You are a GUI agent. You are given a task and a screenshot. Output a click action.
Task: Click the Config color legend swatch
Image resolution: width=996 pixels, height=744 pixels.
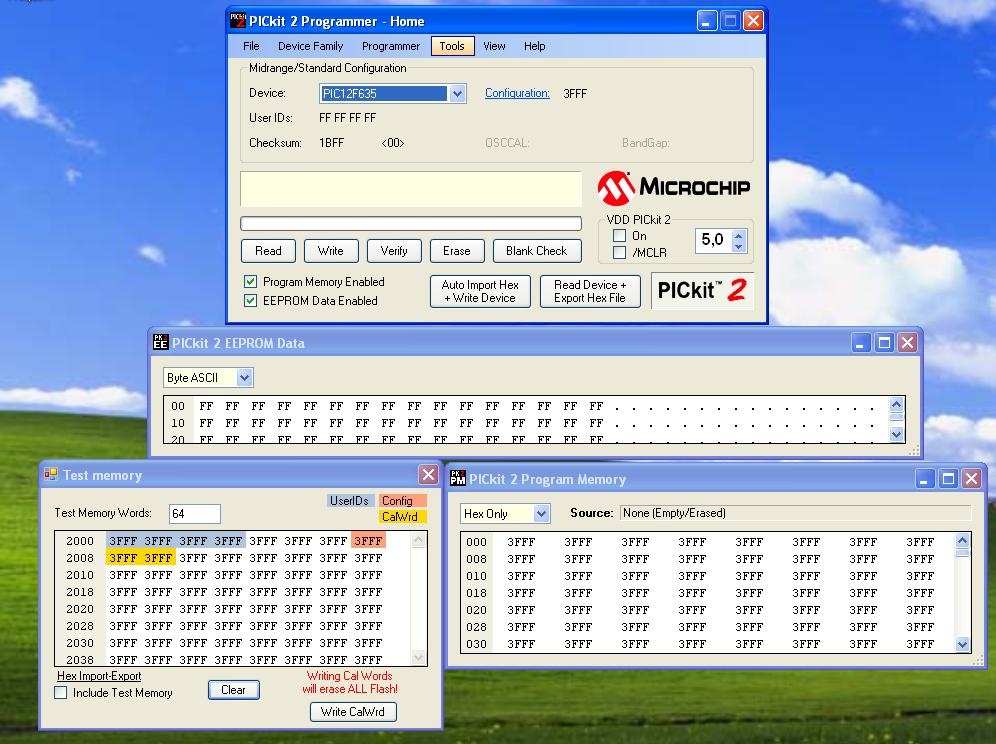click(x=402, y=501)
